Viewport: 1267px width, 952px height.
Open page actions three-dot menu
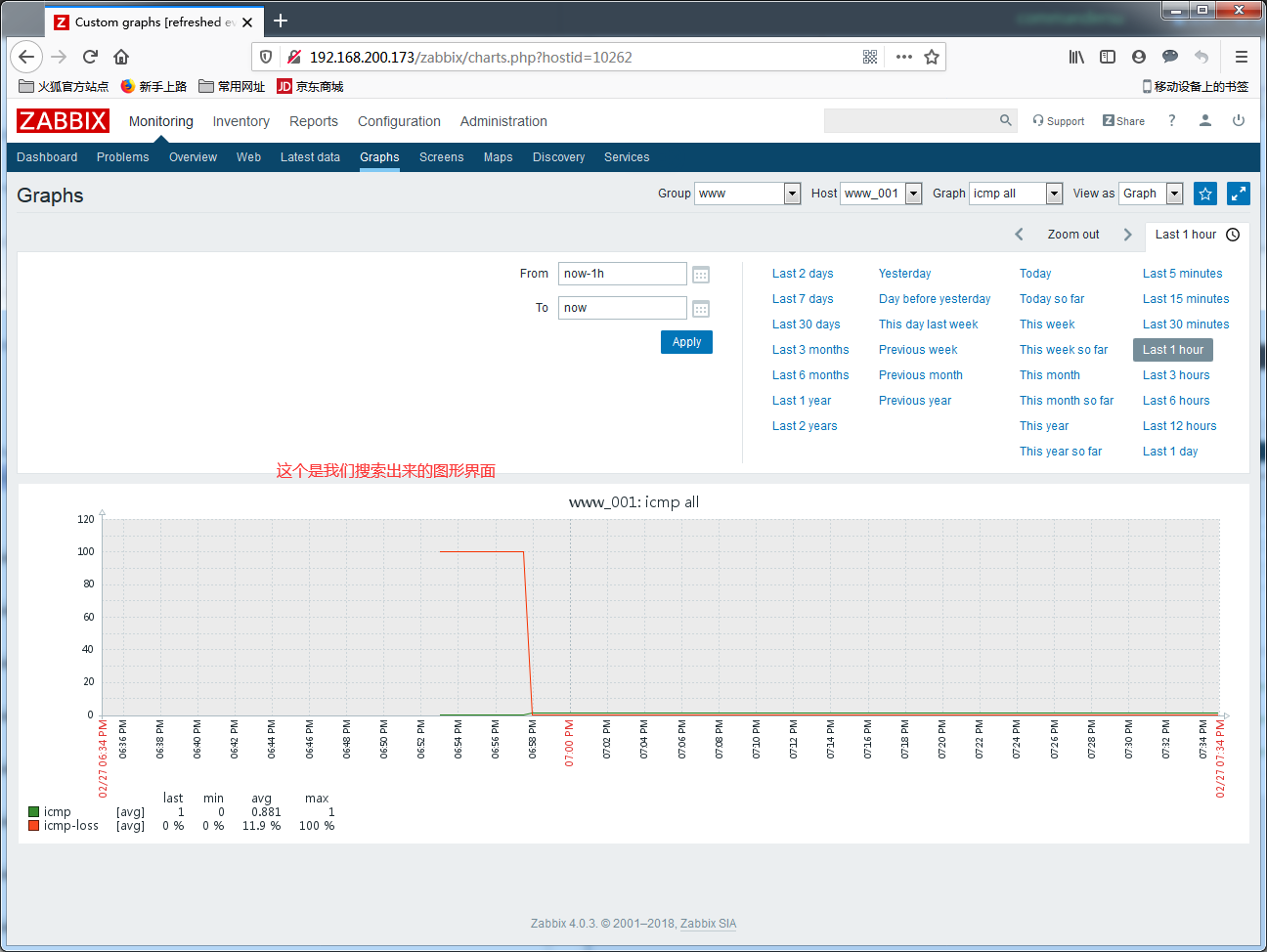point(904,57)
